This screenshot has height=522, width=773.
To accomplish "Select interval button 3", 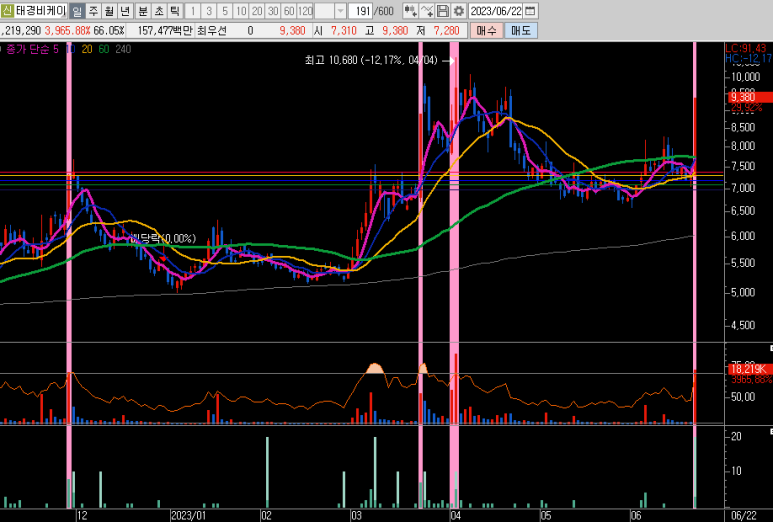I will (x=209, y=10).
